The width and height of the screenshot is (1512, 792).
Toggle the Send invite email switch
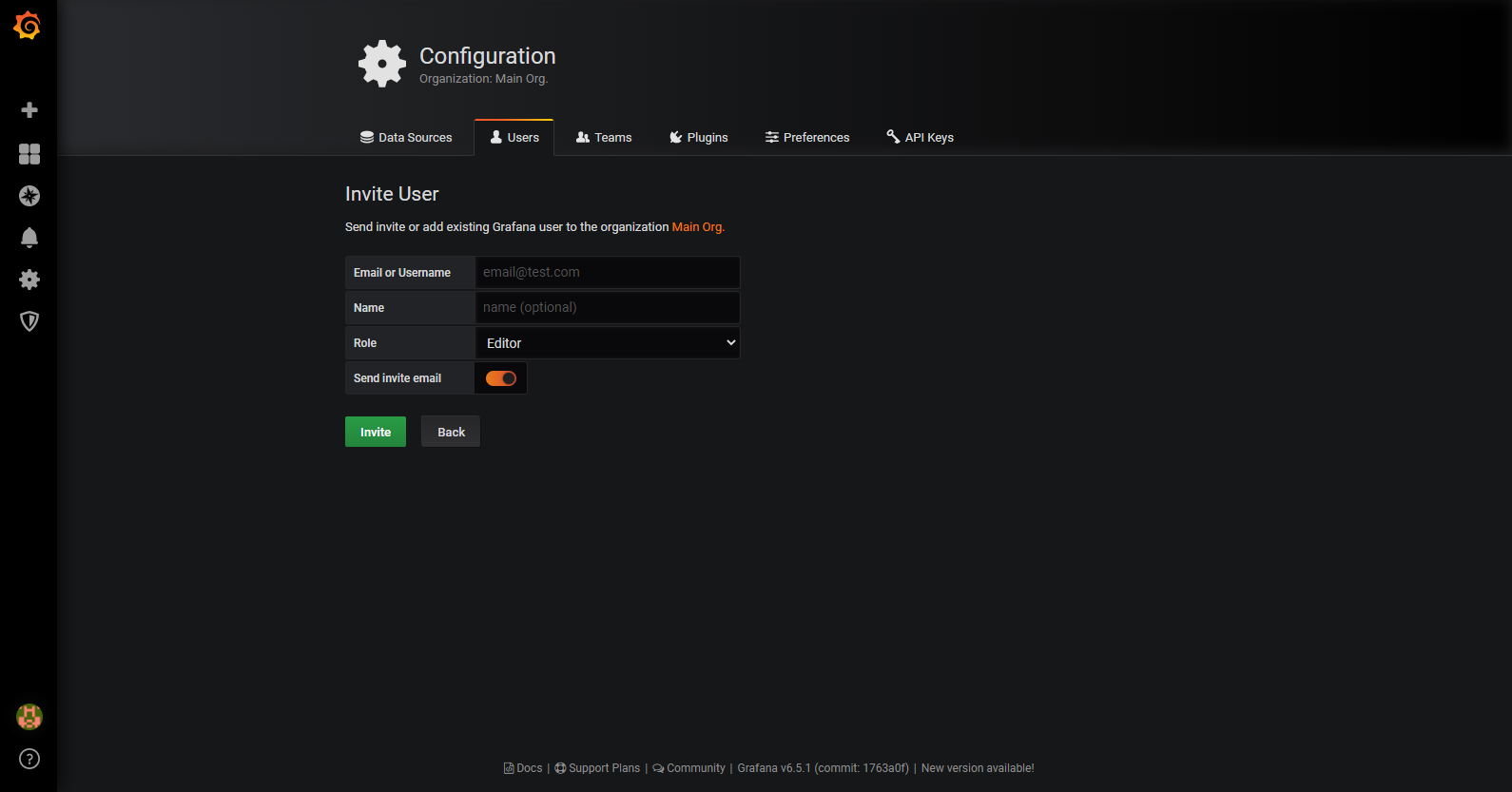click(x=501, y=378)
